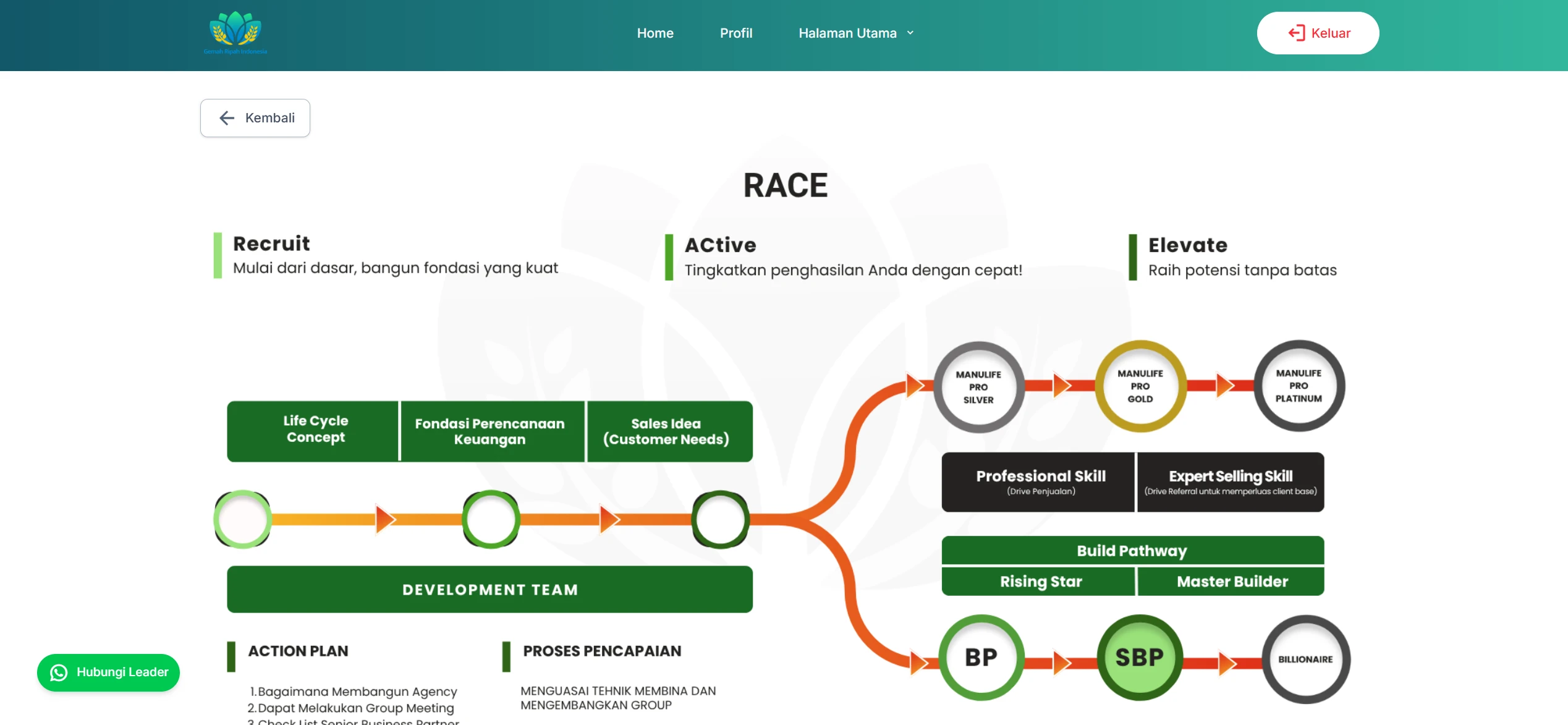Select the green SBP circle
This screenshot has width=1568, height=725.
(x=1139, y=658)
